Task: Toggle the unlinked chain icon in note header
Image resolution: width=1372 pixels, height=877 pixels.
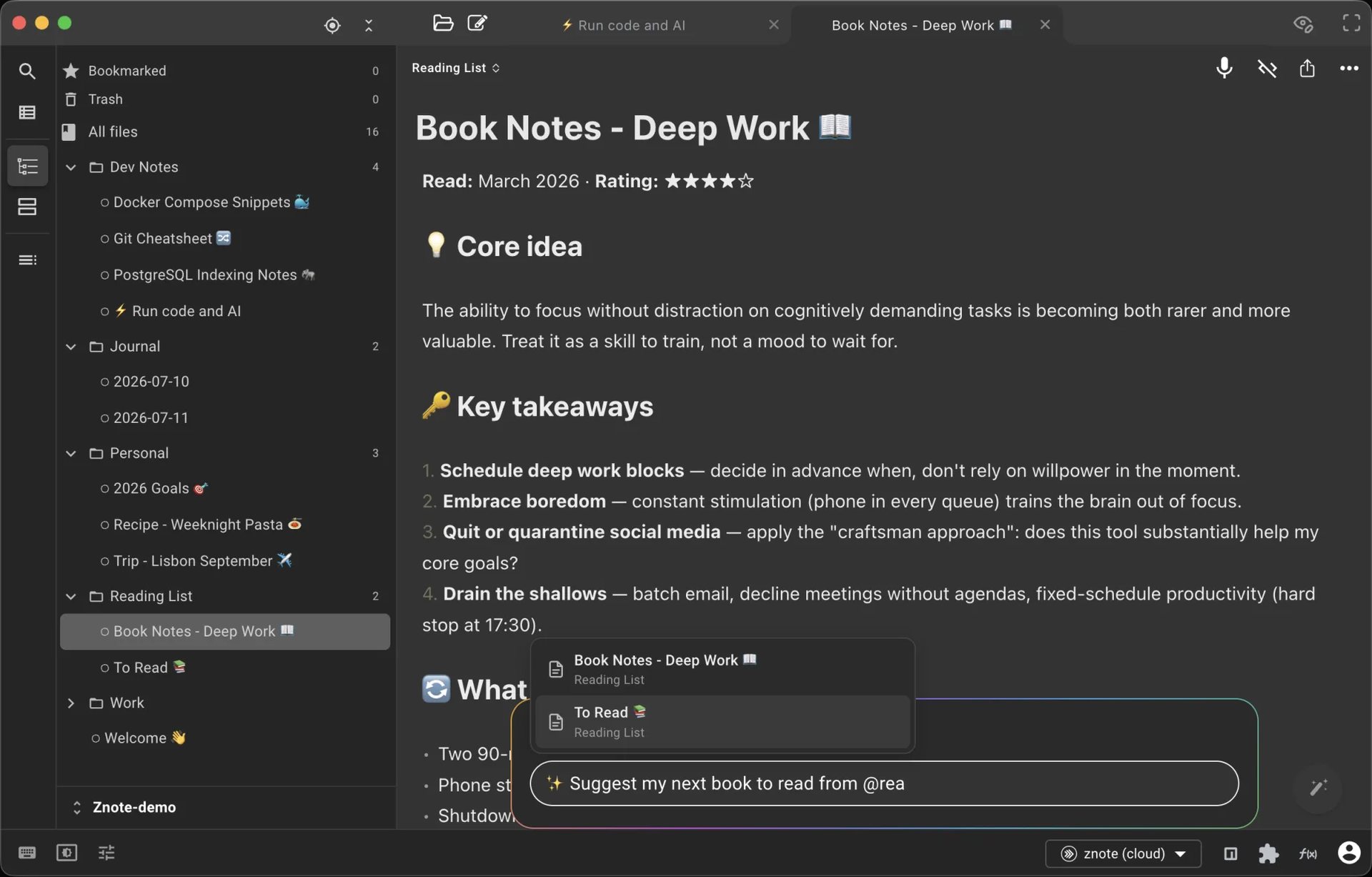Action: tap(1267, 68)
